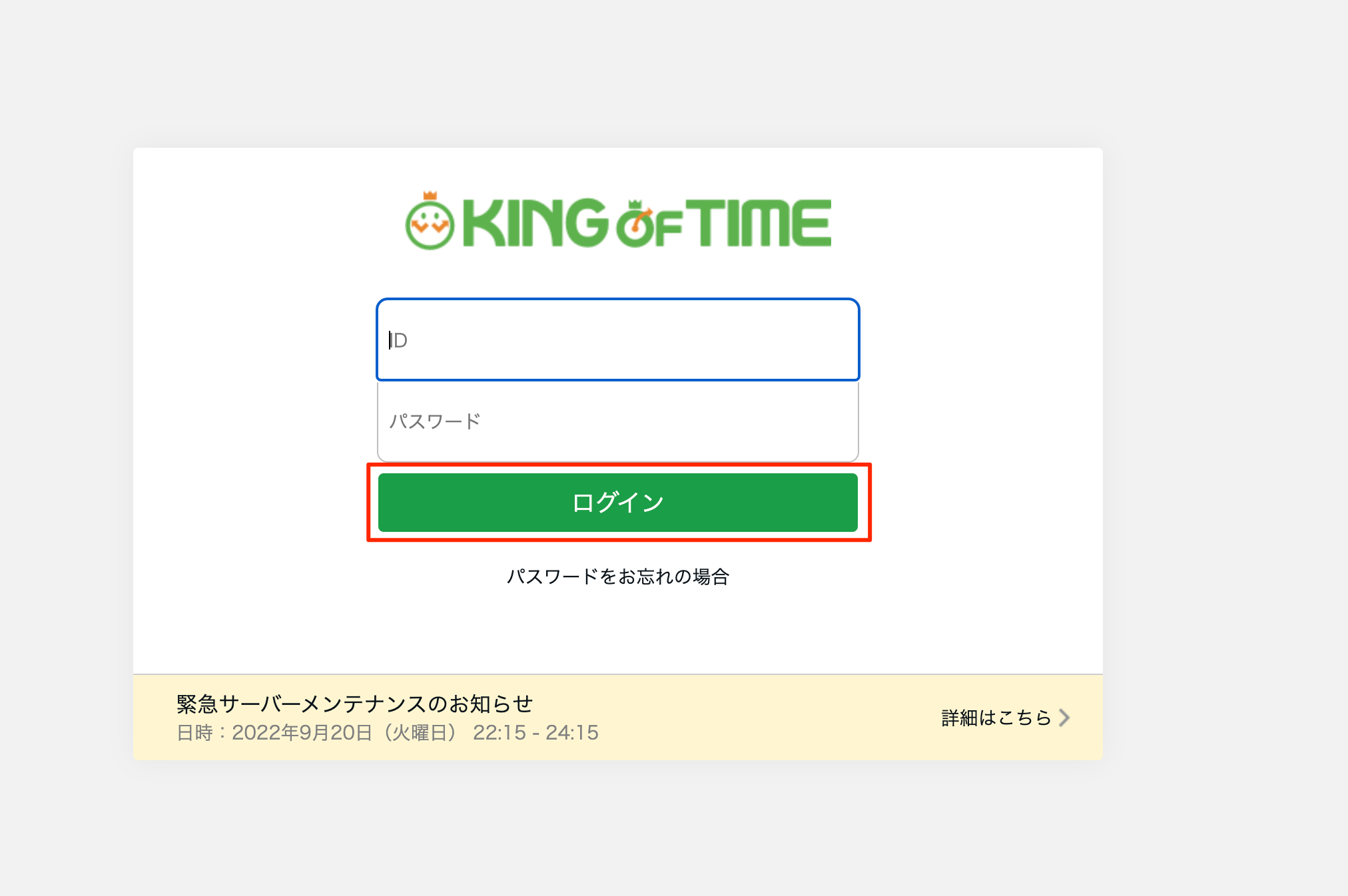Focus the ID input field
The width and height of the screenshot is (1348, 896).
point(618,340)
